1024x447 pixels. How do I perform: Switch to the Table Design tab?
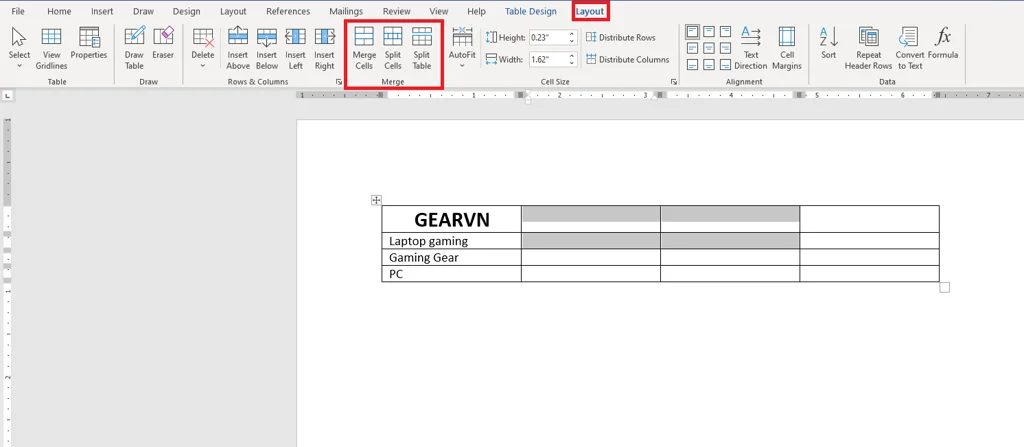pyautogui.click(x=531, y=11)
